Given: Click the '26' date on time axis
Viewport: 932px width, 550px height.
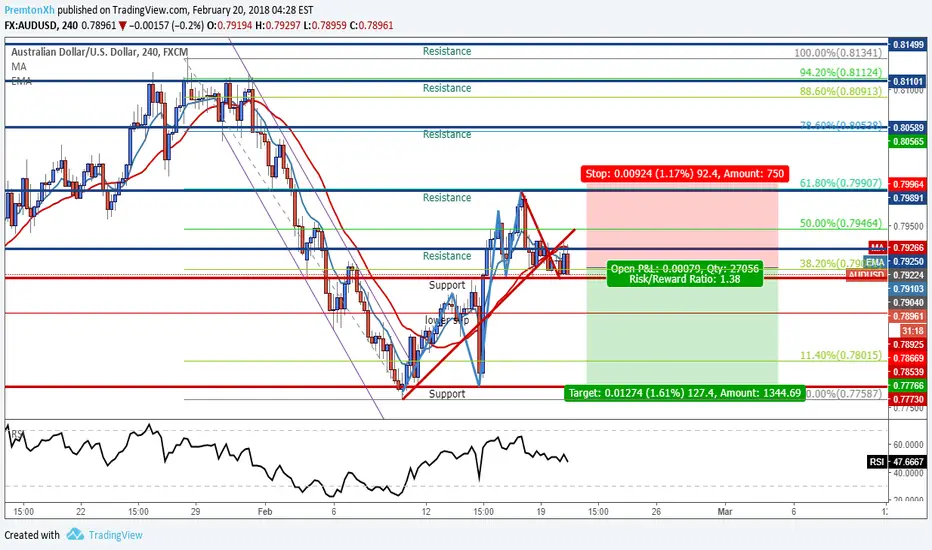Looking at the screenshot, I should (656, 511).
